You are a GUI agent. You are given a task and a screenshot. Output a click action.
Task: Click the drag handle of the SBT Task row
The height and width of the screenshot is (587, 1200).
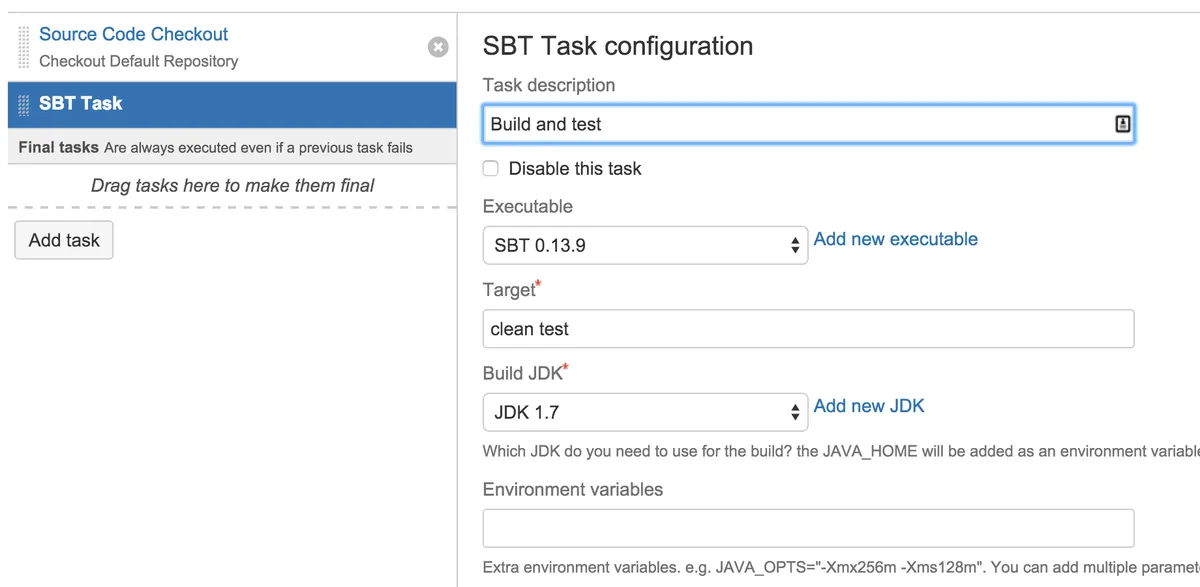click(25, 104)
